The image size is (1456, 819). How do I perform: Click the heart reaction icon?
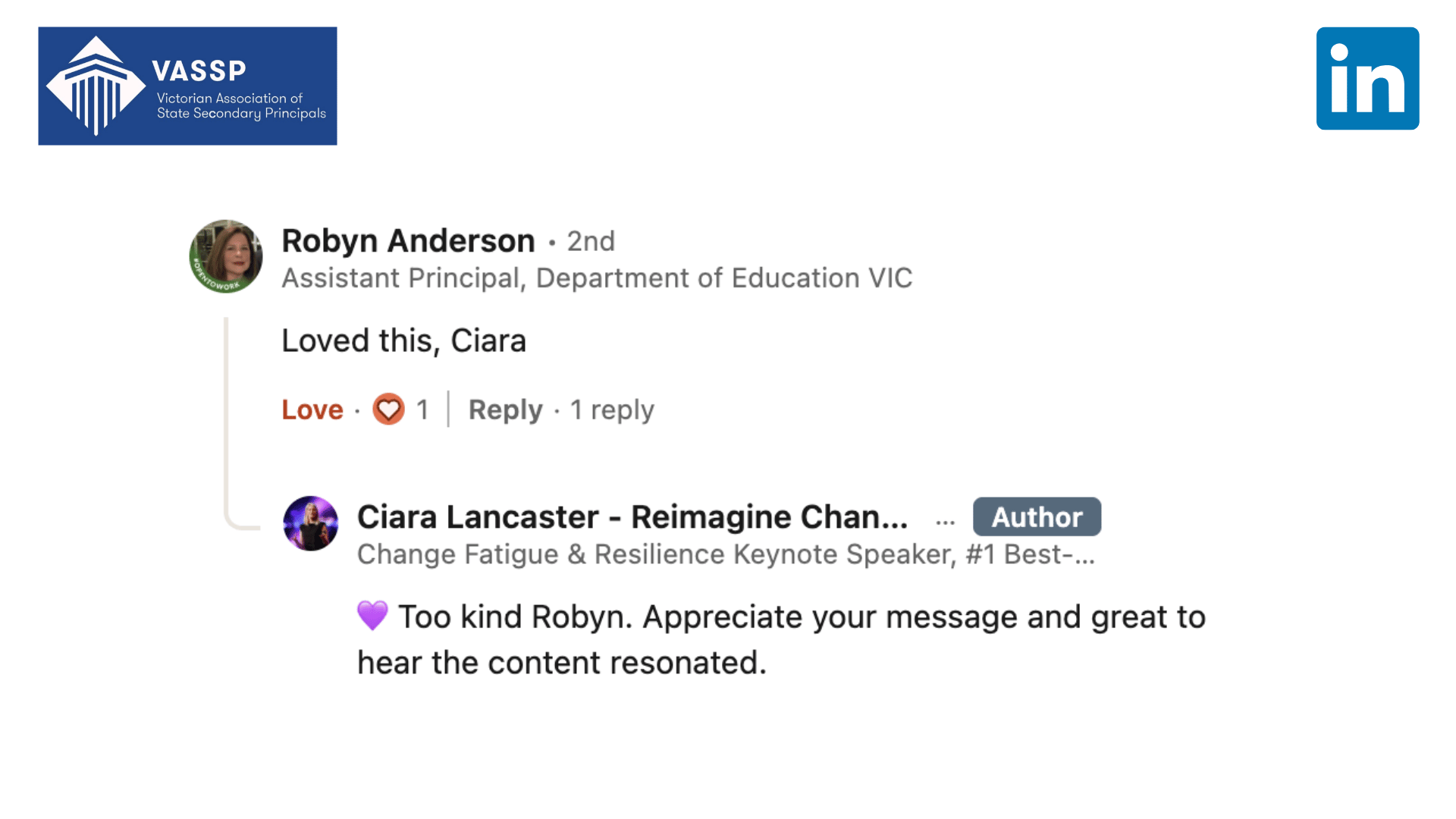tap(388, 409)
